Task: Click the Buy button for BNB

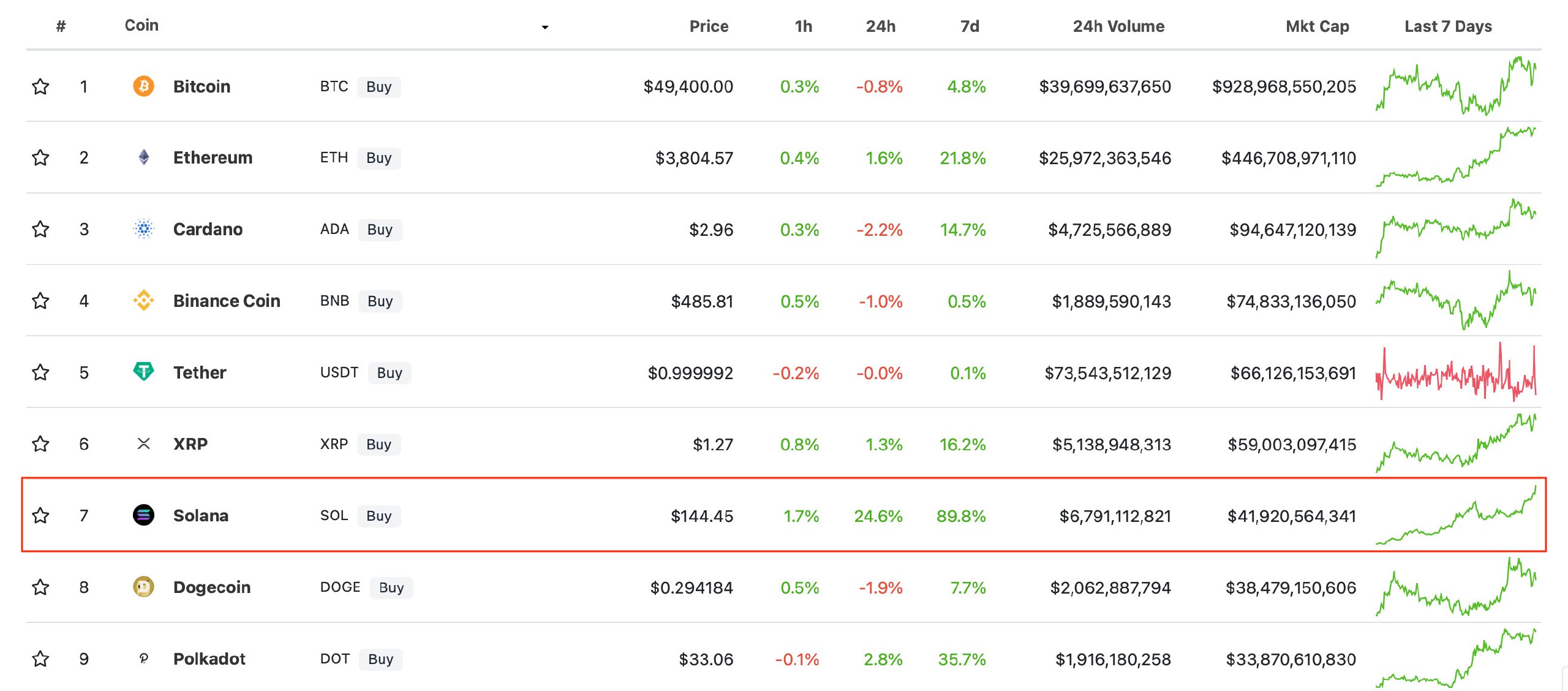Action: coord(380,301)
